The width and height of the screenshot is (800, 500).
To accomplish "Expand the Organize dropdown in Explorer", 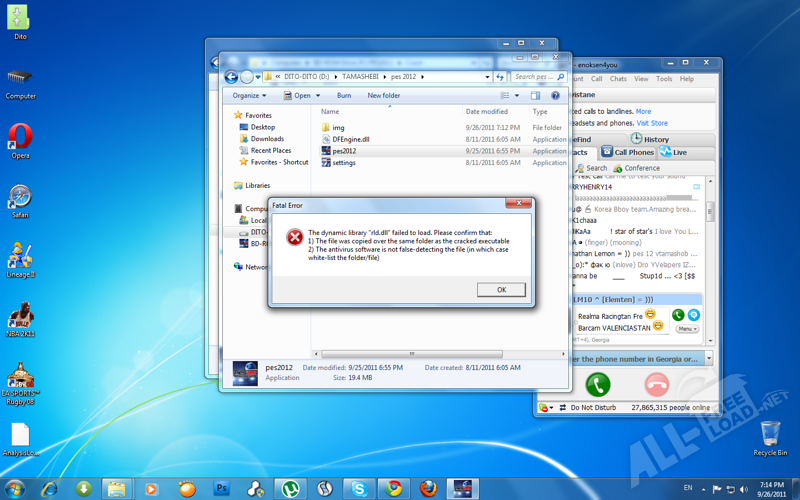I will coord(249,96).
